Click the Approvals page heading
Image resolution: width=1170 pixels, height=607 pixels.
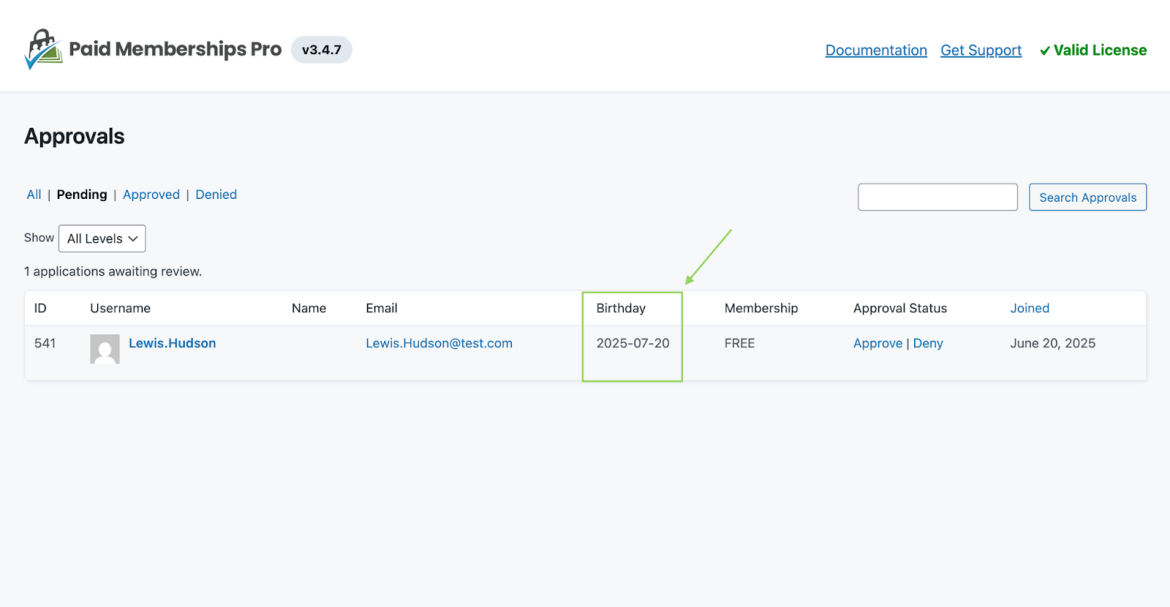pyautogui.click(x=75, y=137)
